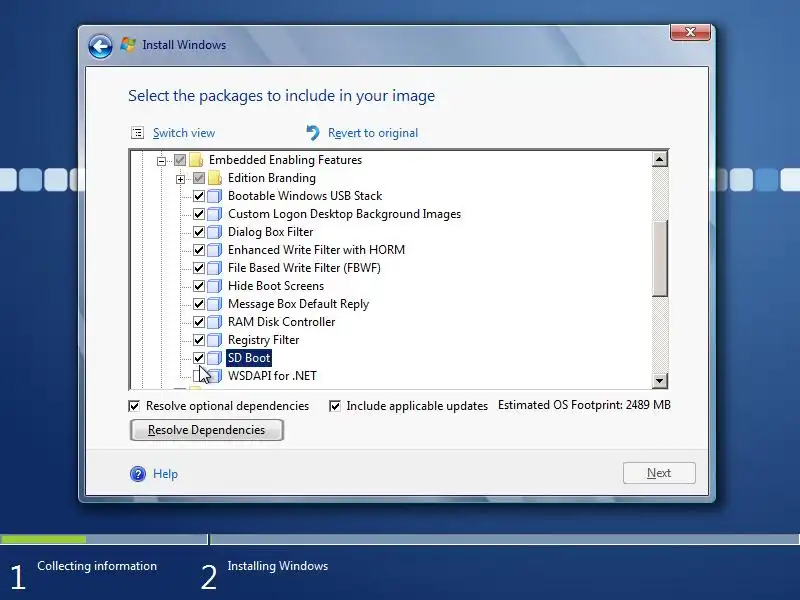Select the WSDAPI for .NET label
800x600 pixels.
pyautogui.click(x=272, y=376)
